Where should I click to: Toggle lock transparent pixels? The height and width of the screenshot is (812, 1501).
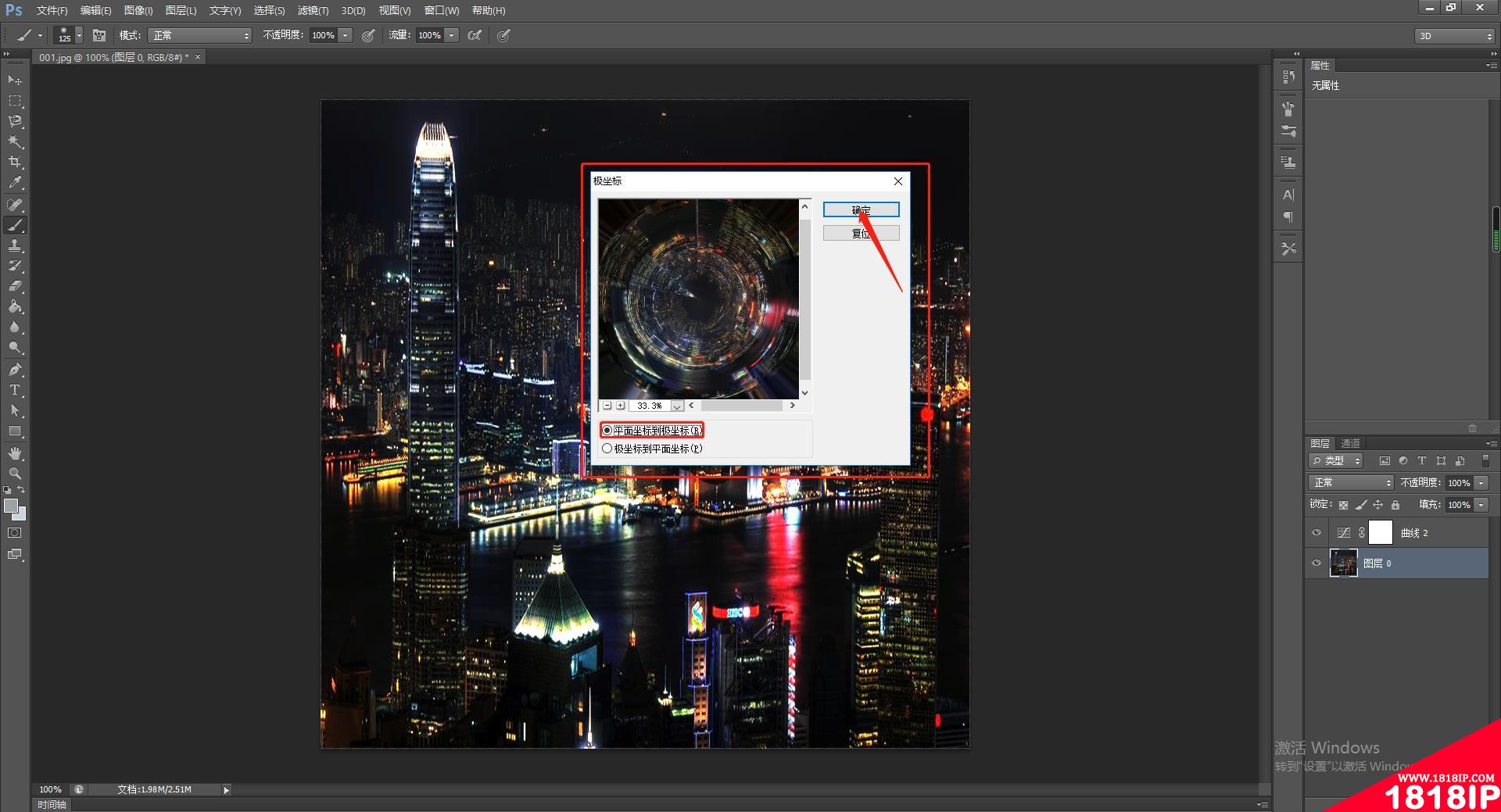point(1343,505)
